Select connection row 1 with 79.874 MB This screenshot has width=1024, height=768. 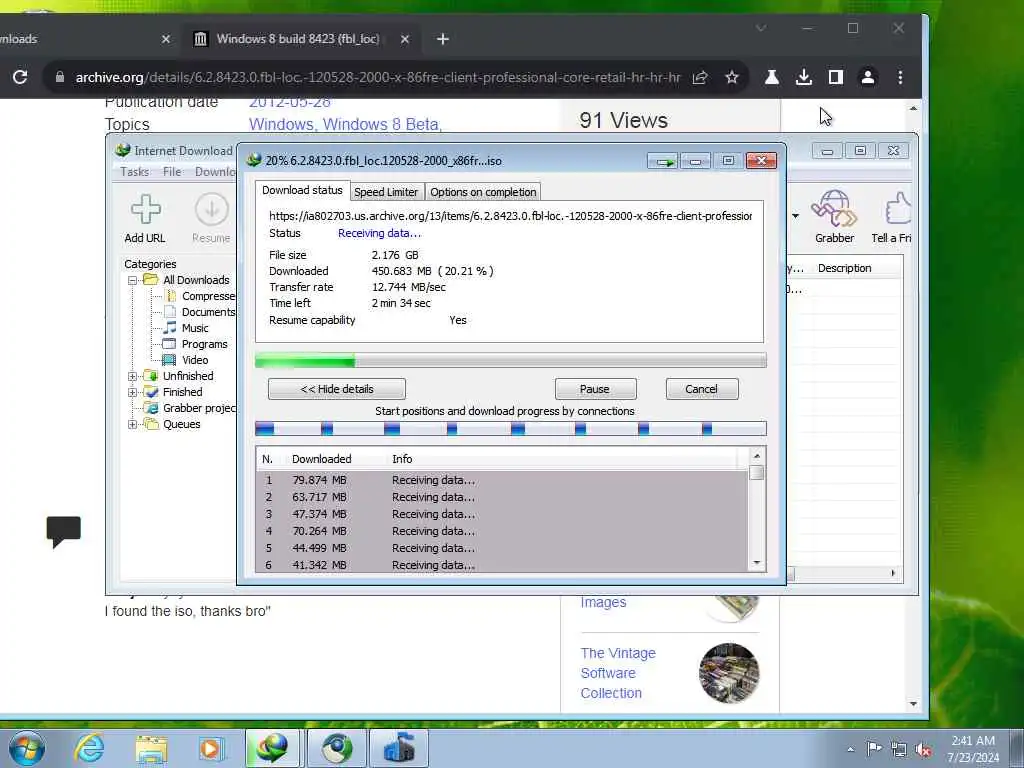pyautogui.click(x=502, y=480)
